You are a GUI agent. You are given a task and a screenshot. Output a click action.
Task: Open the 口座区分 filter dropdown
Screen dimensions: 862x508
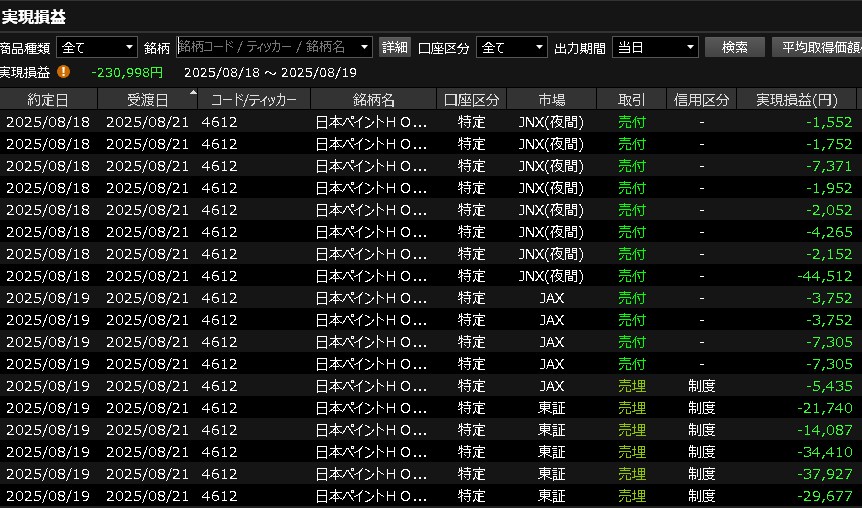[x=513, y=47]
